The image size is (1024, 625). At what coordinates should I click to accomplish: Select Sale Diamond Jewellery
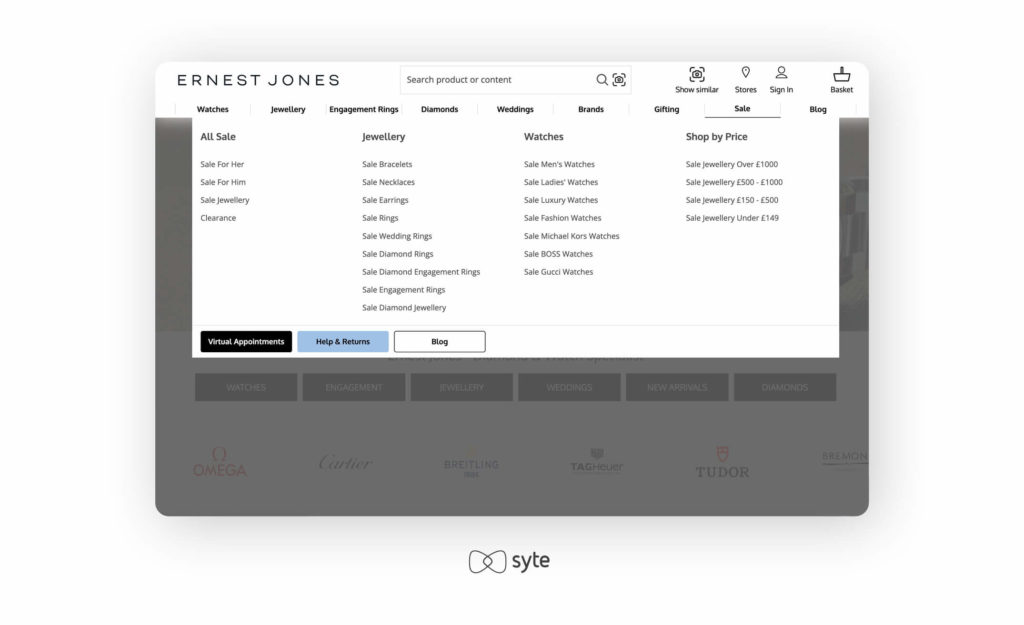[x=404, y=308]
